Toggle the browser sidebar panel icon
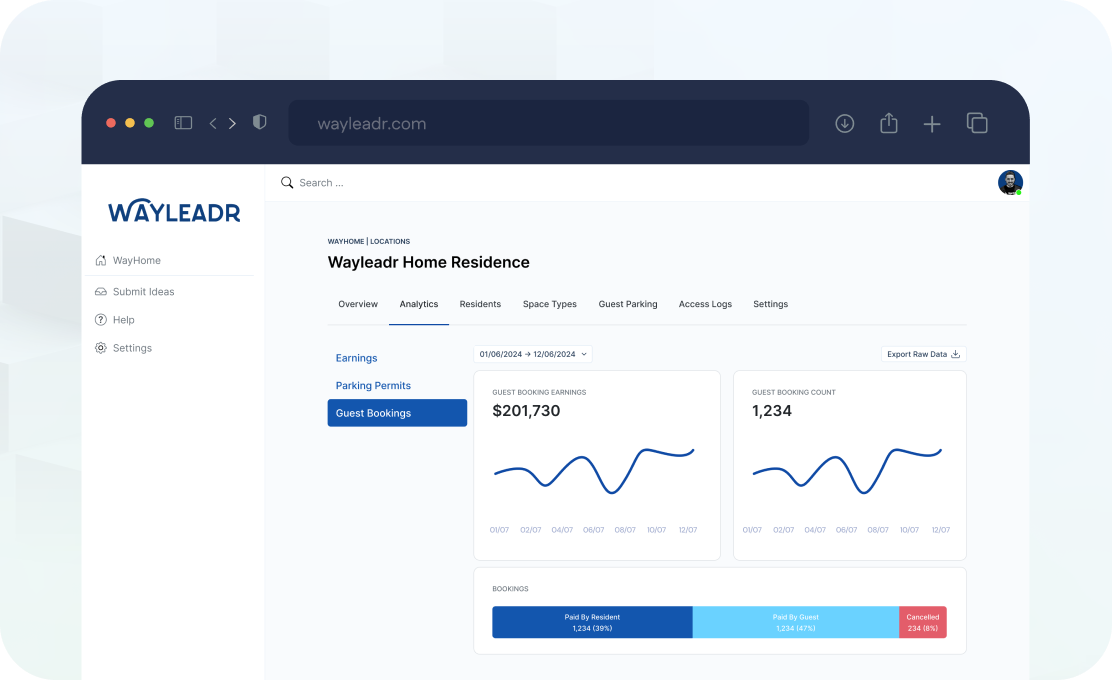The width and height of the screenshot is (1112, 680). [x=183, y=122]
